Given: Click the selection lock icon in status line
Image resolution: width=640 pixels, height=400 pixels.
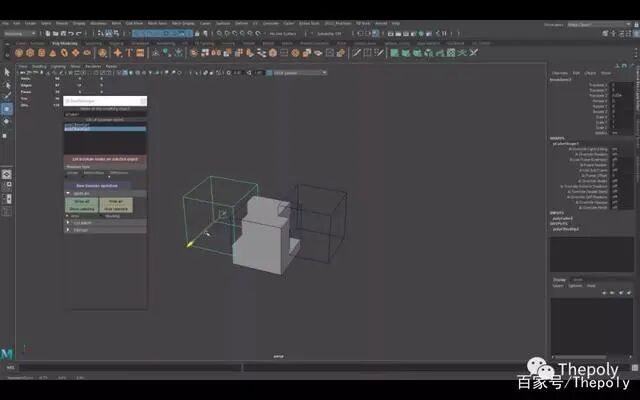Looking at the screenshot, I should point(197,33).
